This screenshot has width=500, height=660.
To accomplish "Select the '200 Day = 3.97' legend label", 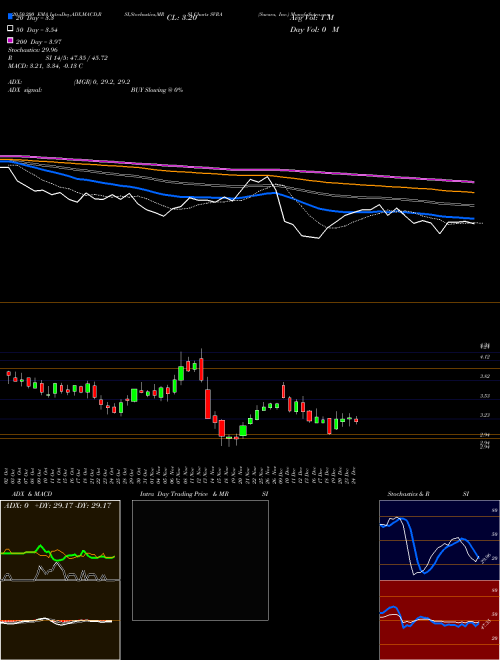I will click(x=38, y=42).
